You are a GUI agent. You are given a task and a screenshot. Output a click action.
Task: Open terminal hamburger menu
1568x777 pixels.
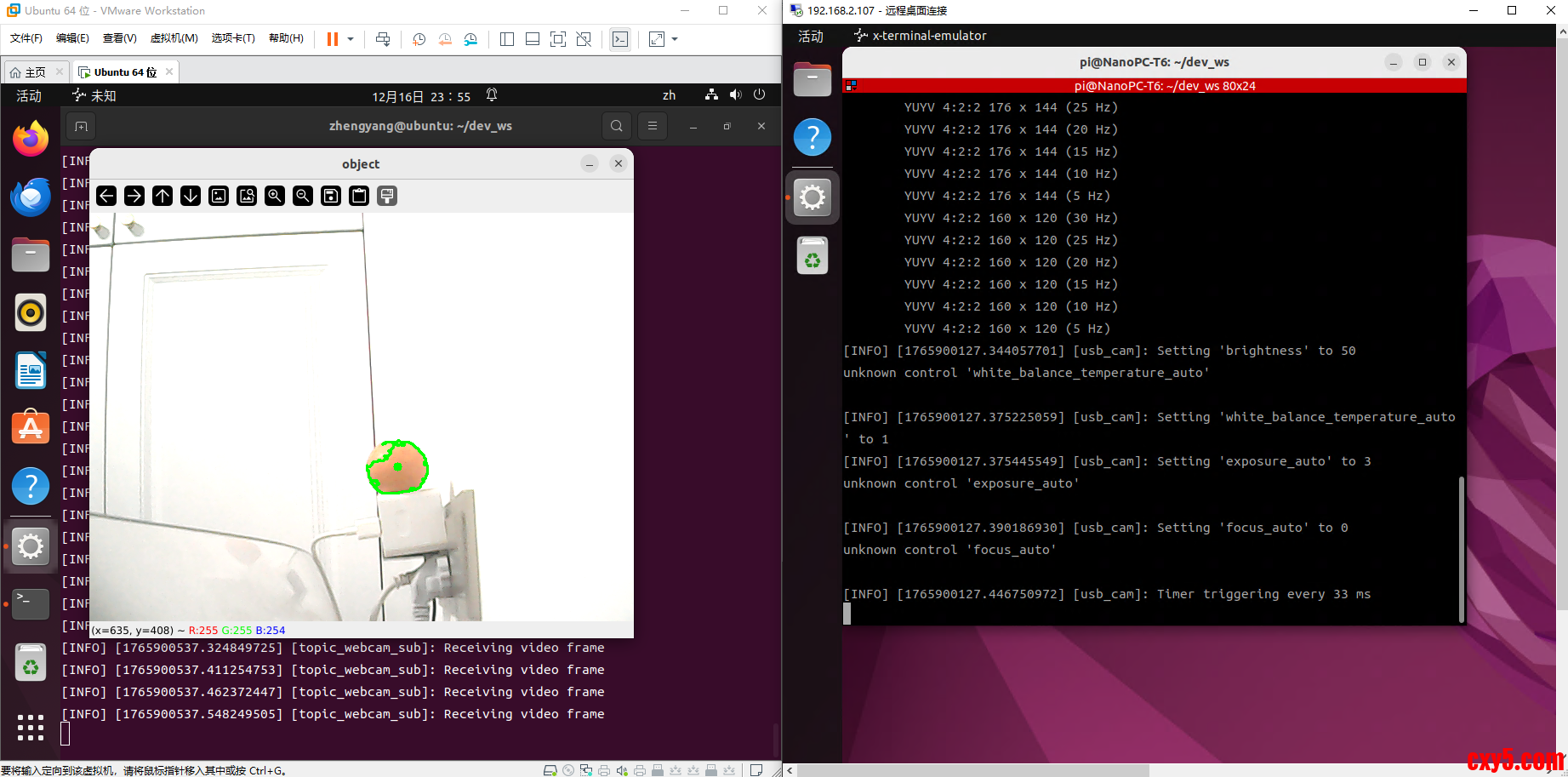[653, 126]
